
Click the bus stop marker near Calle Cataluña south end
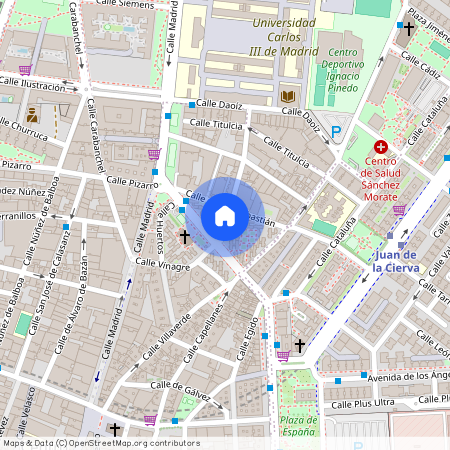pyautogui.click(x=286, y=293)
